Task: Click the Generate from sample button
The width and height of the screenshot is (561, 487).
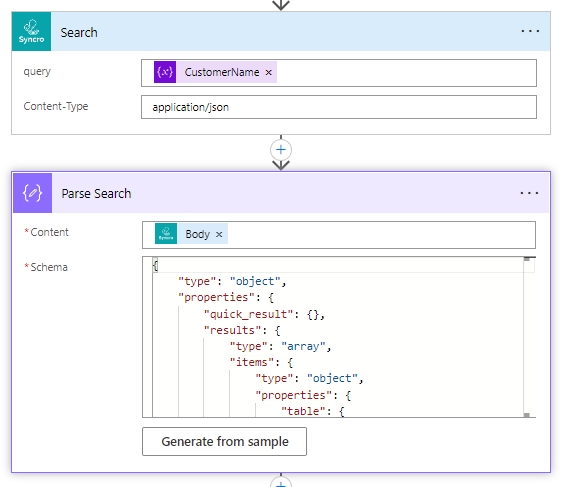Action: pos(224,442)
